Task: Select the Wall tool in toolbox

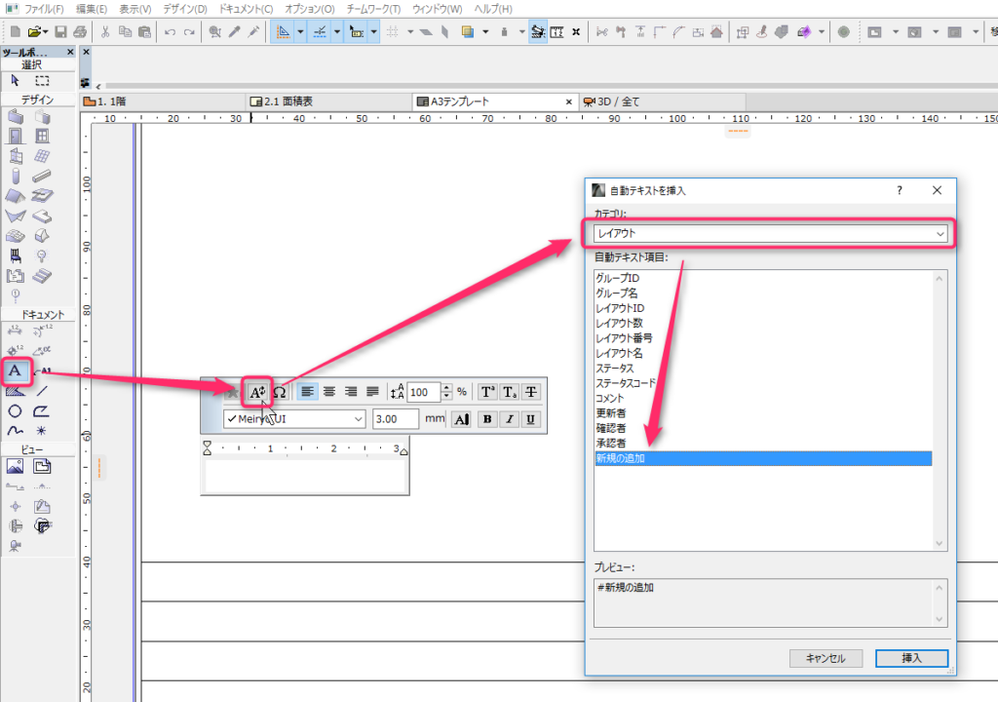Action: click(15, 116)
